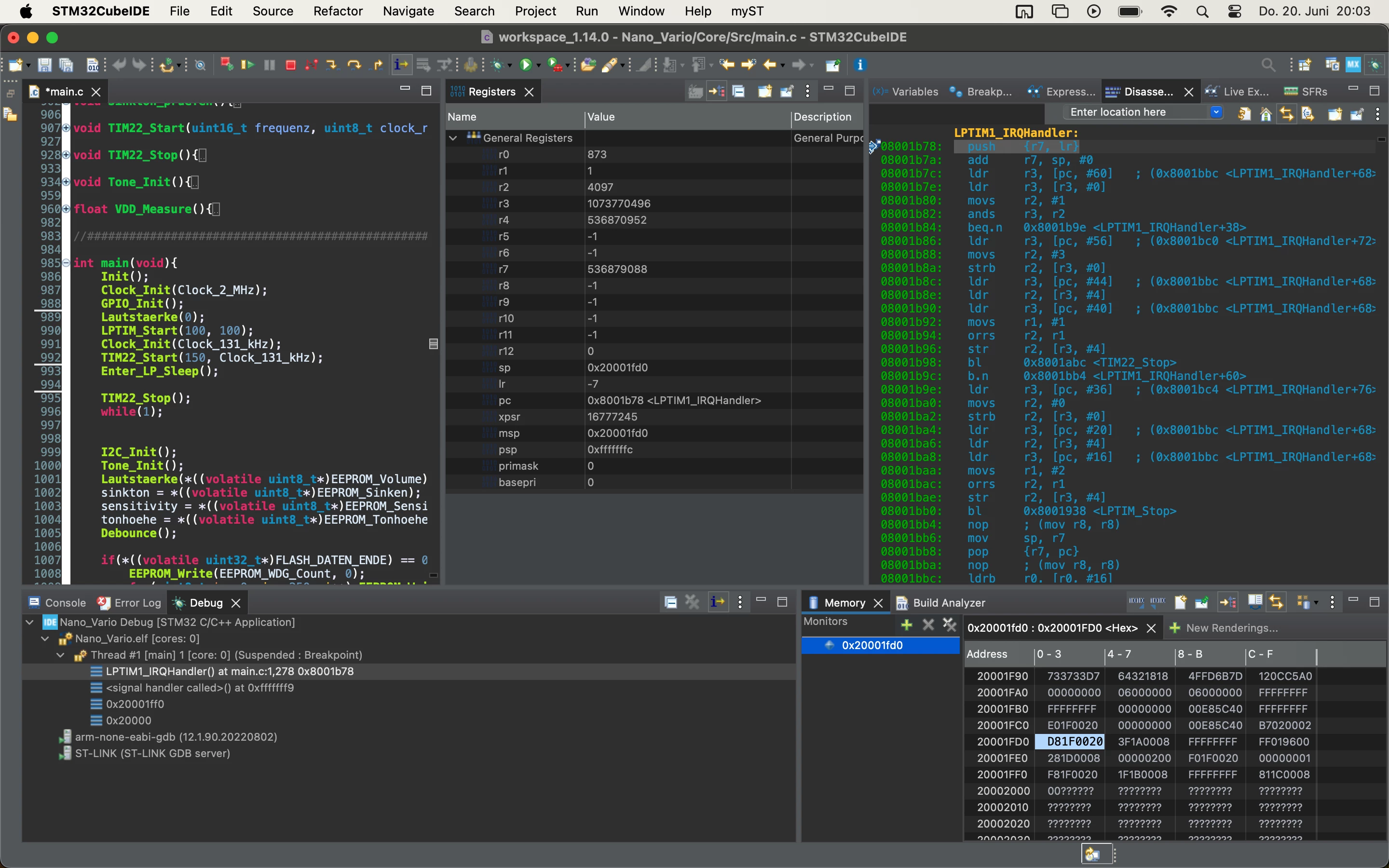
Task: Switch to the SFRs tab
Action: point(1305,92)
